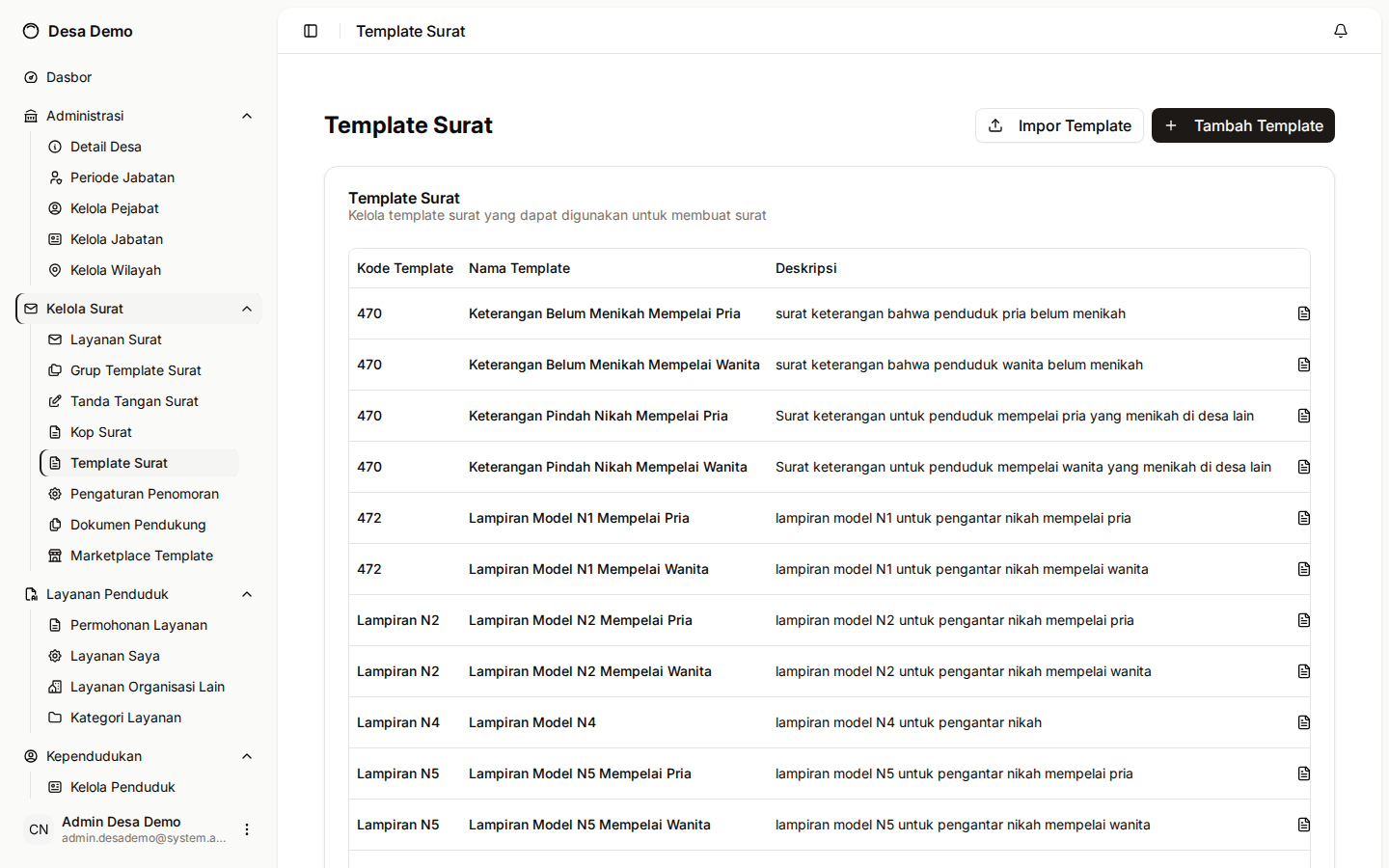
Task: Open Pengaturan Penomoran
Action: click(139, 494)
